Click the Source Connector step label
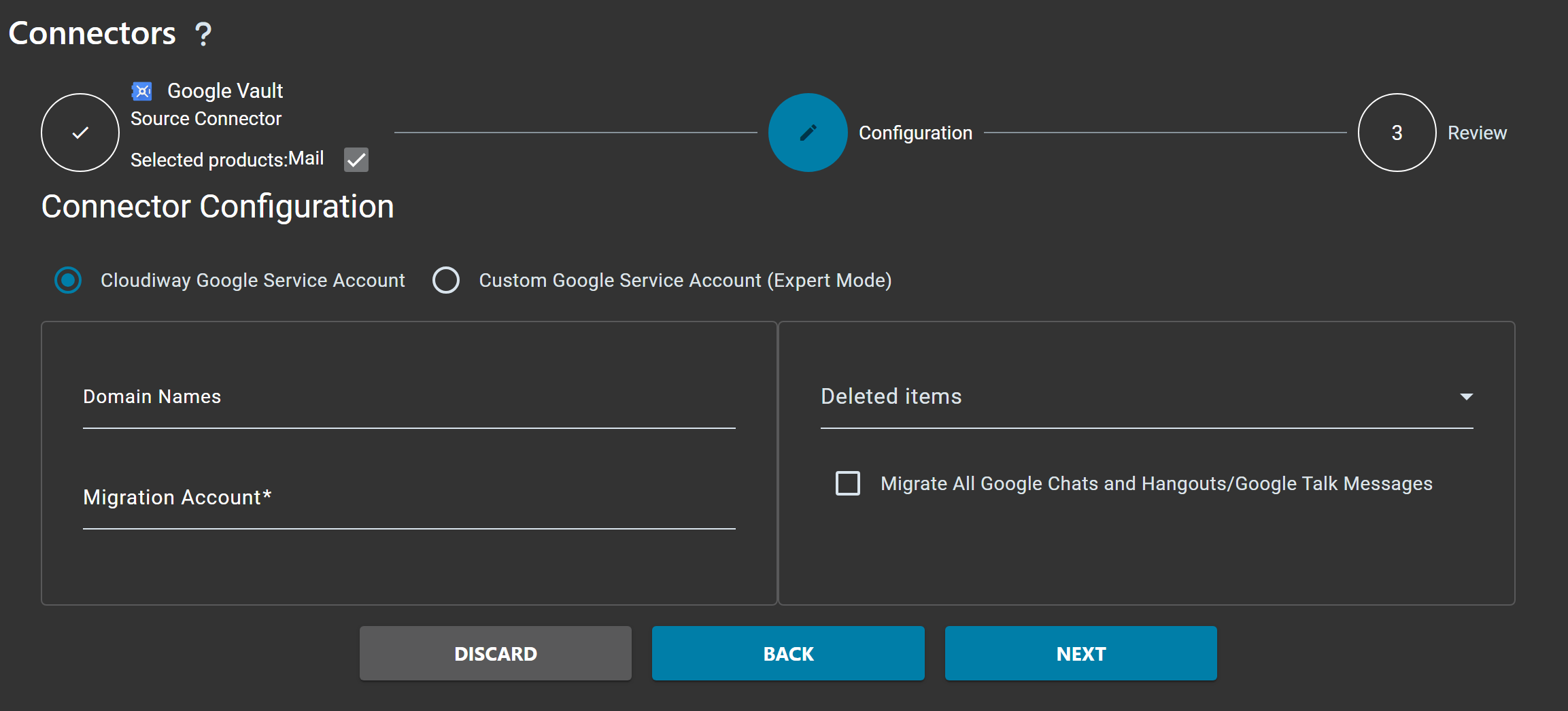The image size is (1568, 711). [206, 119]
